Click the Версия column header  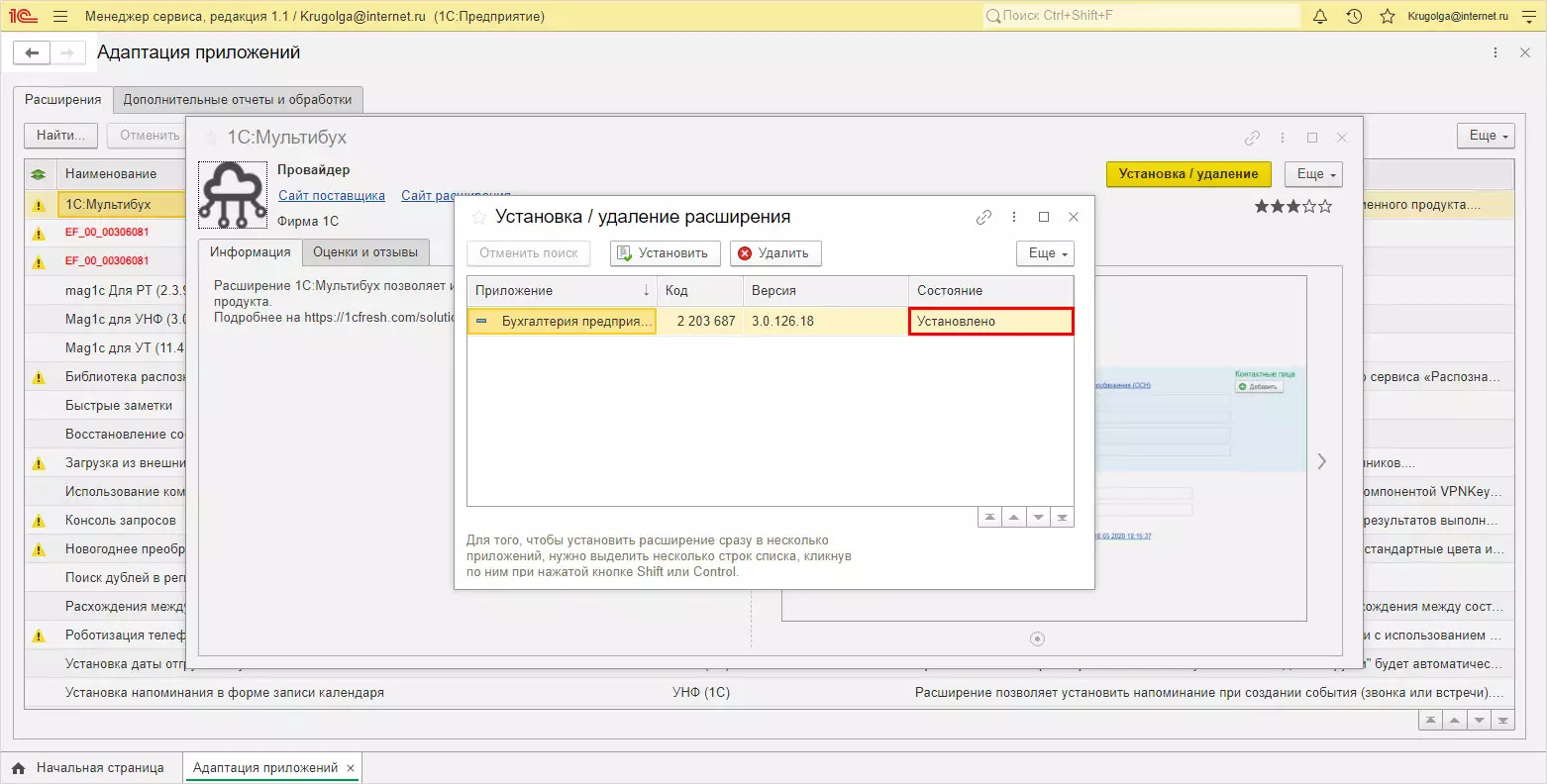click(x=826, y=291)
